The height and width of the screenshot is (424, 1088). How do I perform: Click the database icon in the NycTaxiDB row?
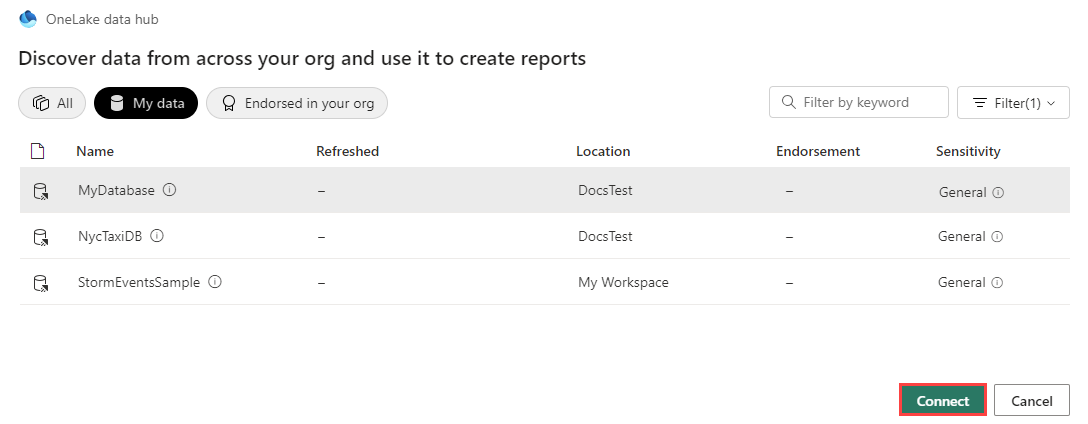[40, 237]
